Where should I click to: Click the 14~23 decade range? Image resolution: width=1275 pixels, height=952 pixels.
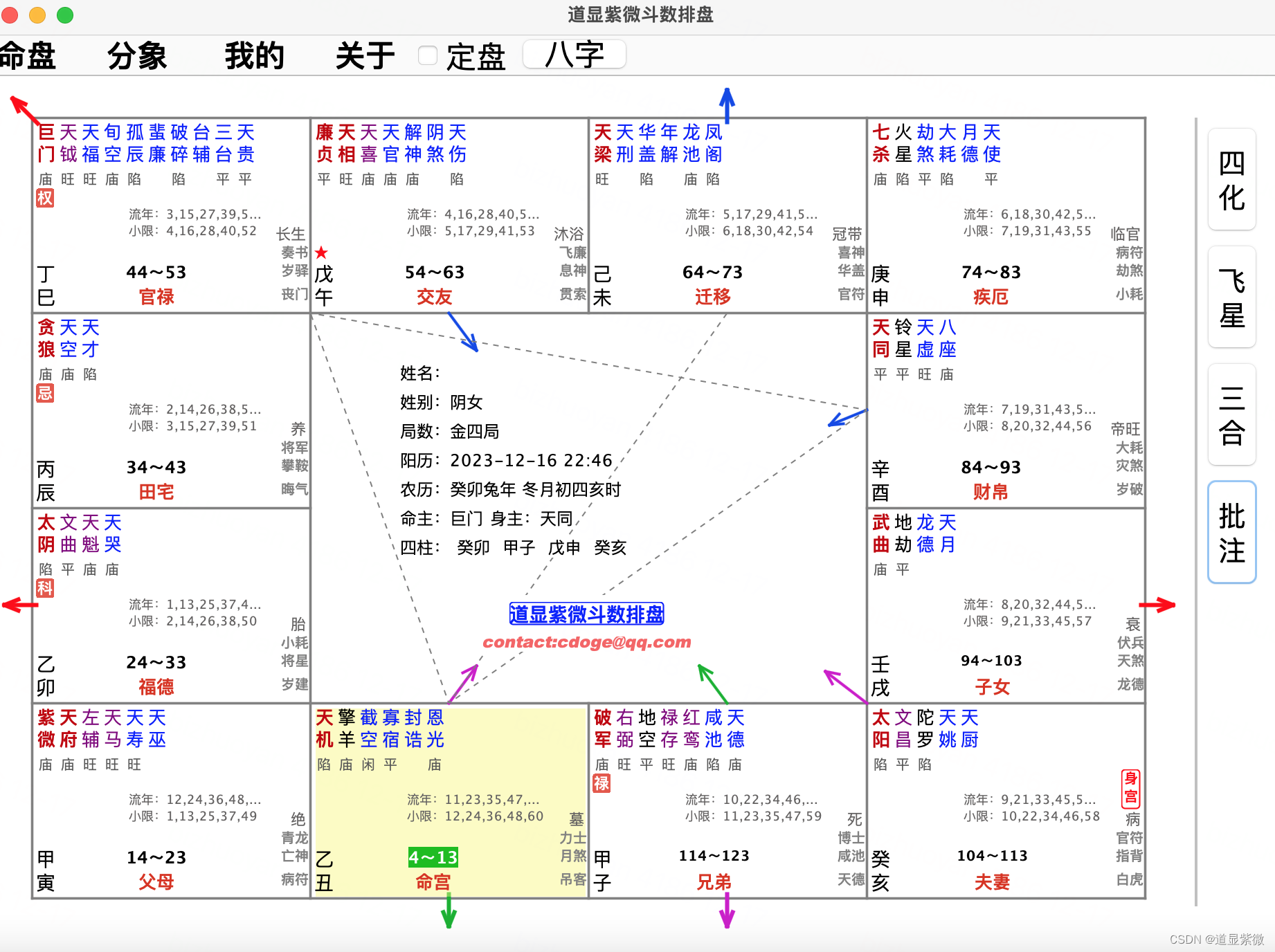156,858
